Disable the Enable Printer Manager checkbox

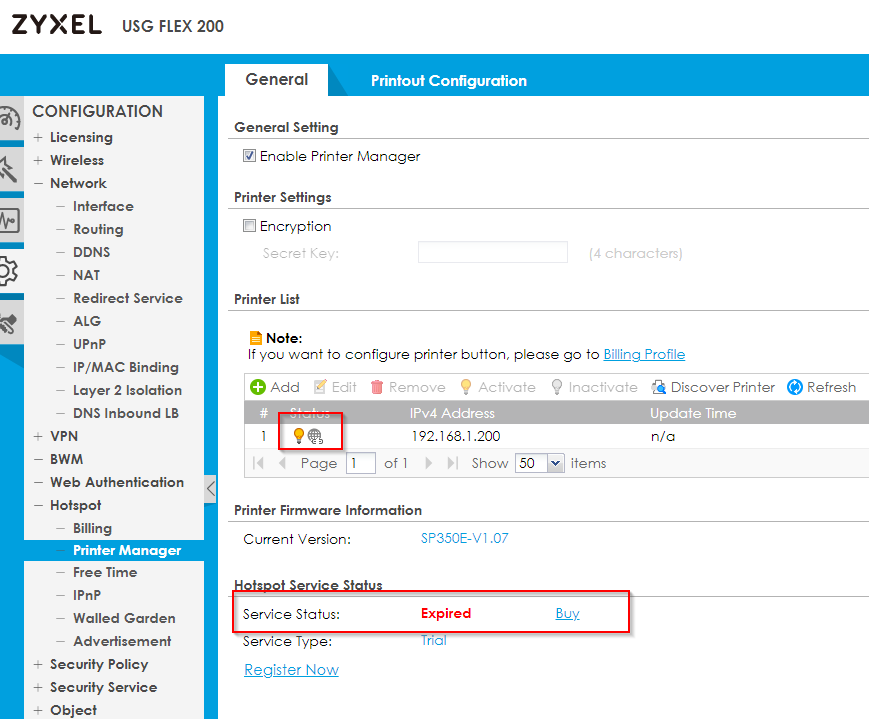250,156
